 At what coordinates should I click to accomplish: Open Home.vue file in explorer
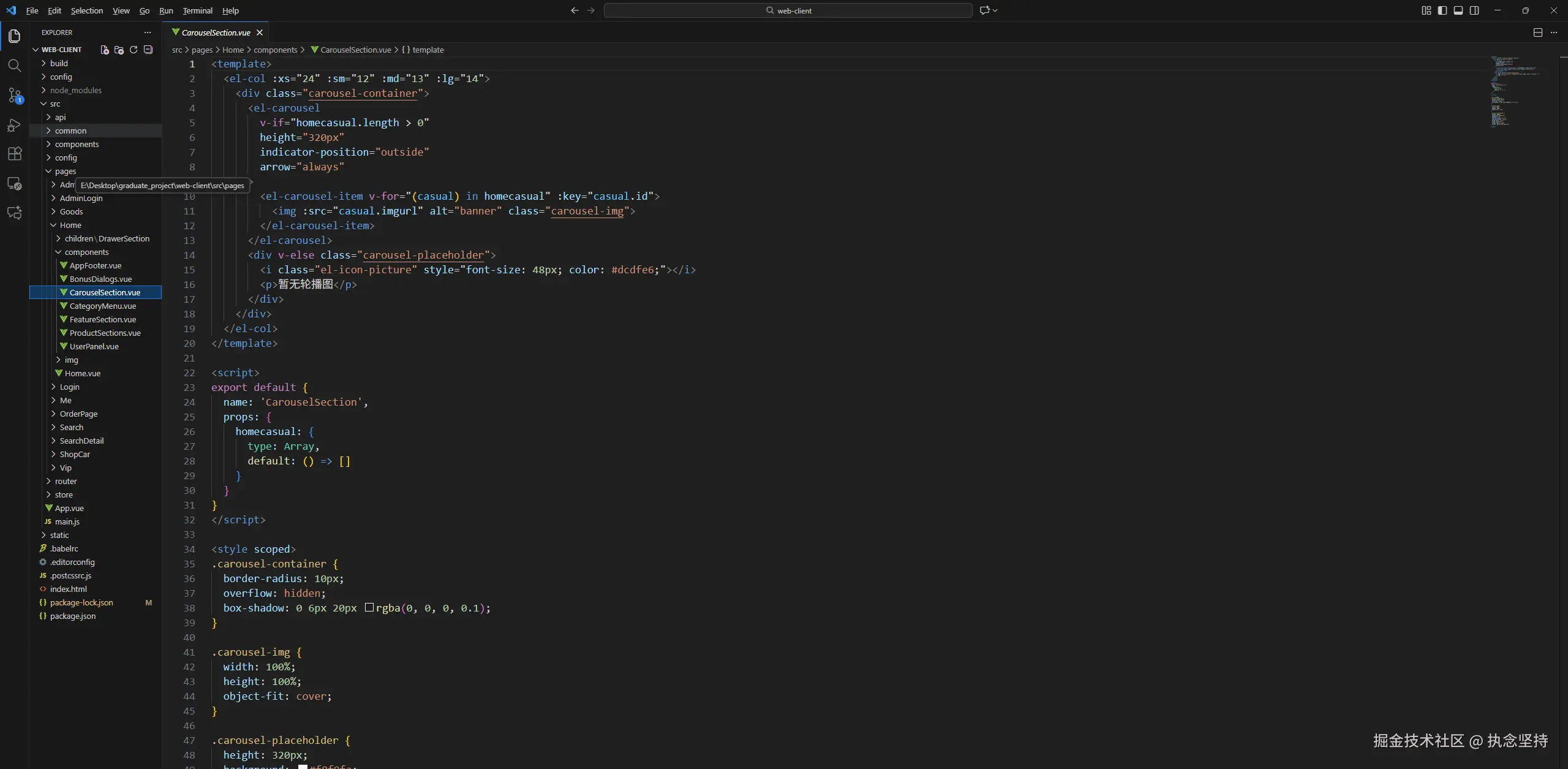tap(83, 373)
